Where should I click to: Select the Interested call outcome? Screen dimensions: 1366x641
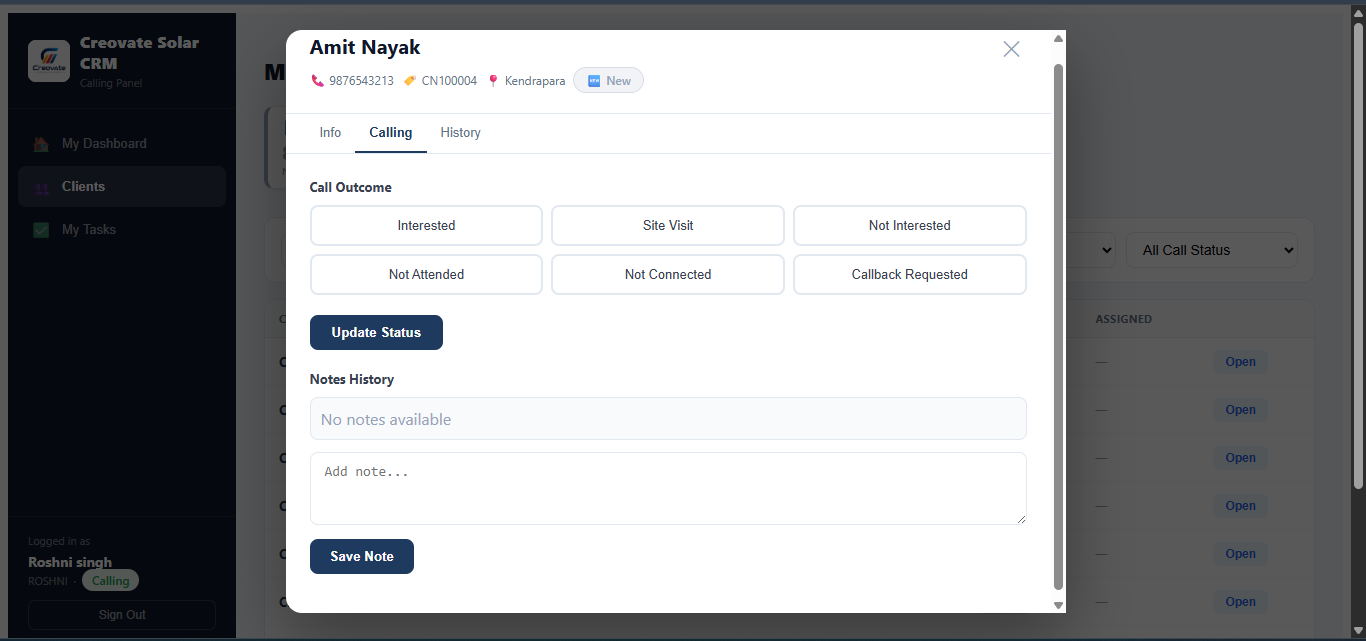pos(426,225)
